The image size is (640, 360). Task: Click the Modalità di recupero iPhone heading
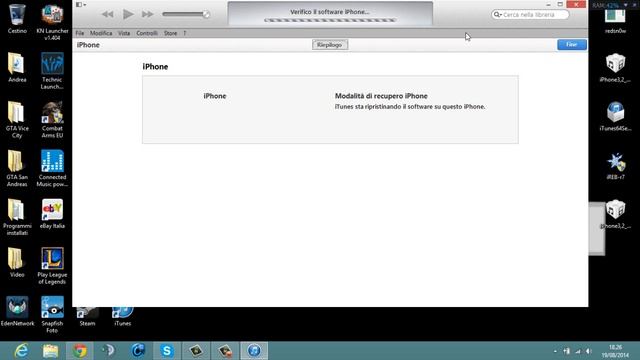(x=381, y=96)
